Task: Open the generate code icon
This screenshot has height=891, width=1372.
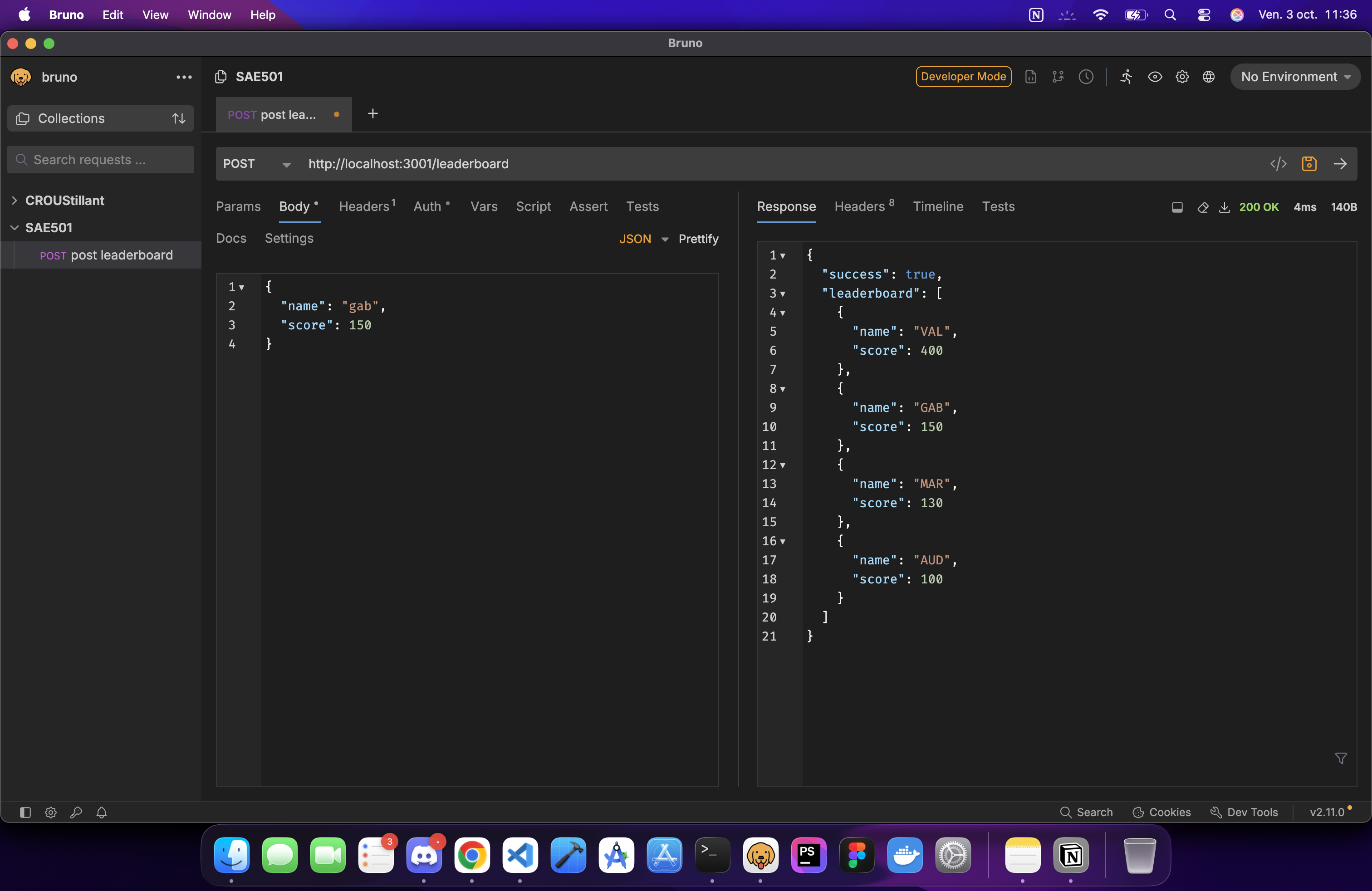Action: point(1278,164)
